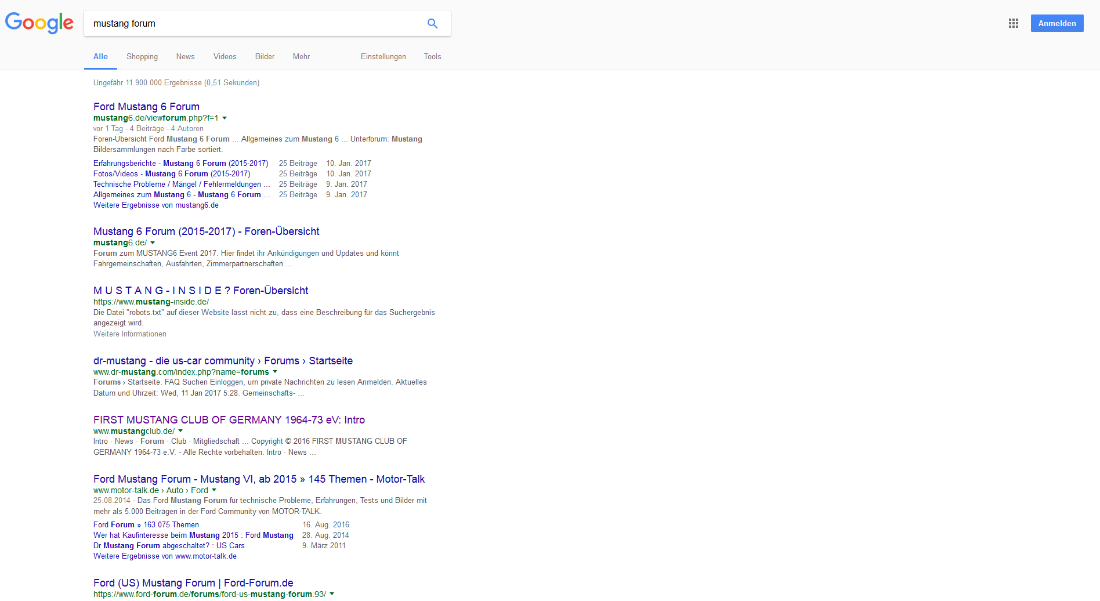Open FIRST MUSTANG CLUB OF GERMANY result
The height and width of the screenshot is (601, 1100).
(229, 420)
